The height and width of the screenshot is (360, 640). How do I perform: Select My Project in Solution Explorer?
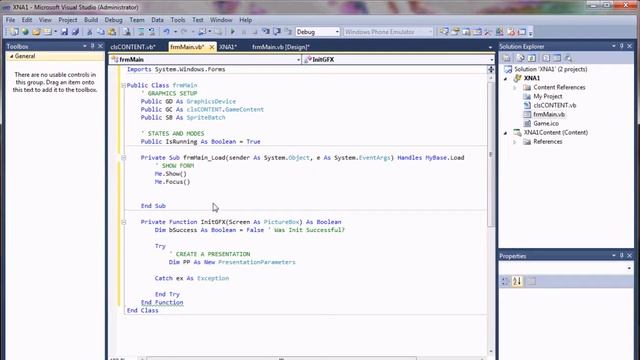click(x=548, y=96)
